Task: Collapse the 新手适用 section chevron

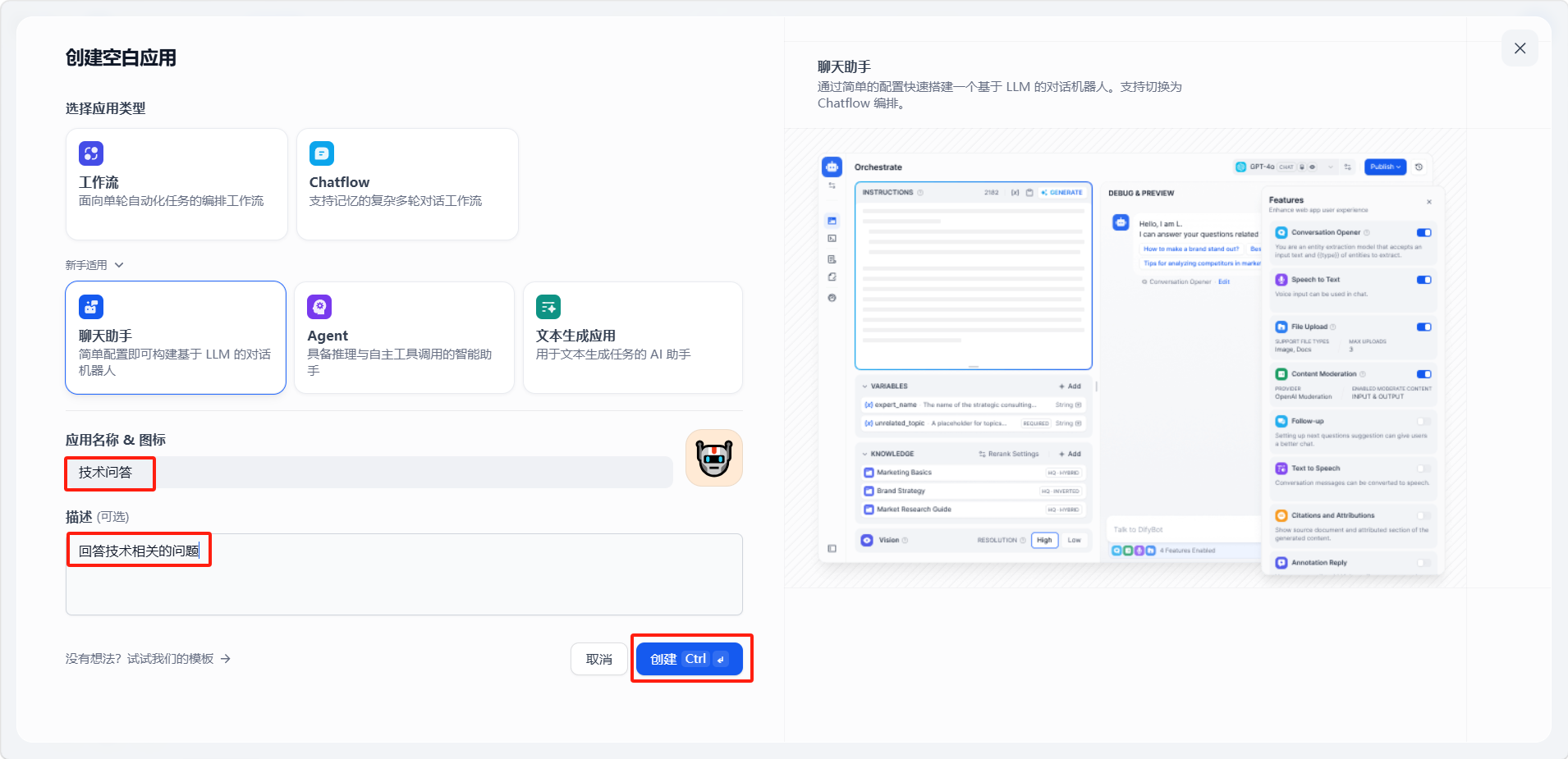Action: pyautogui.click(x=119, y=265)
